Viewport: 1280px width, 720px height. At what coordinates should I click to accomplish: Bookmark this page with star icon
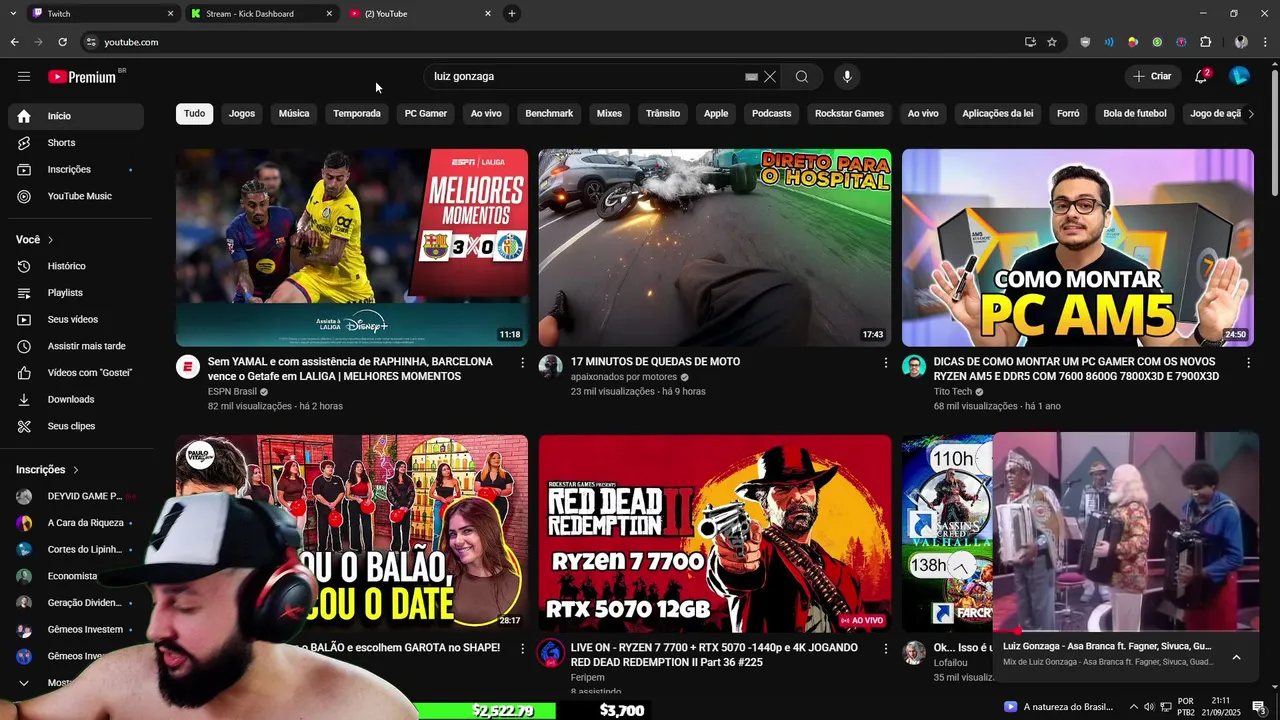[x=1052, y=42]
